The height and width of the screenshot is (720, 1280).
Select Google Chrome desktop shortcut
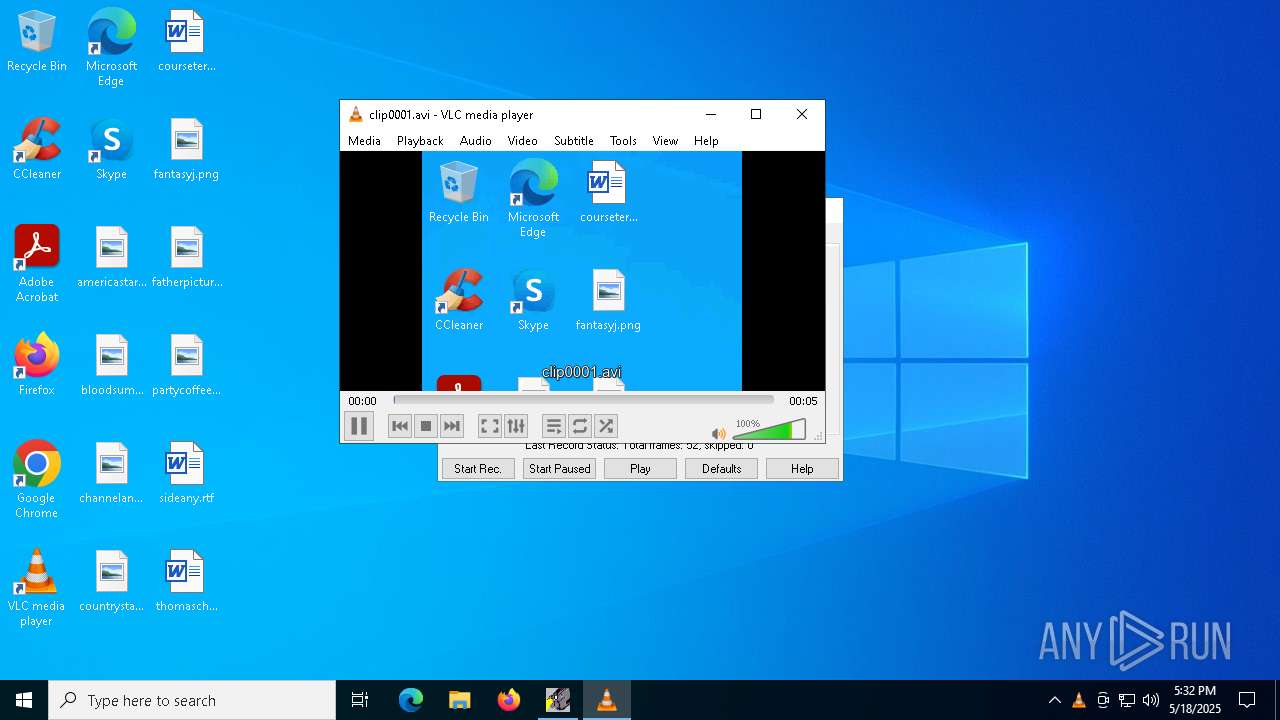point(37,480)
